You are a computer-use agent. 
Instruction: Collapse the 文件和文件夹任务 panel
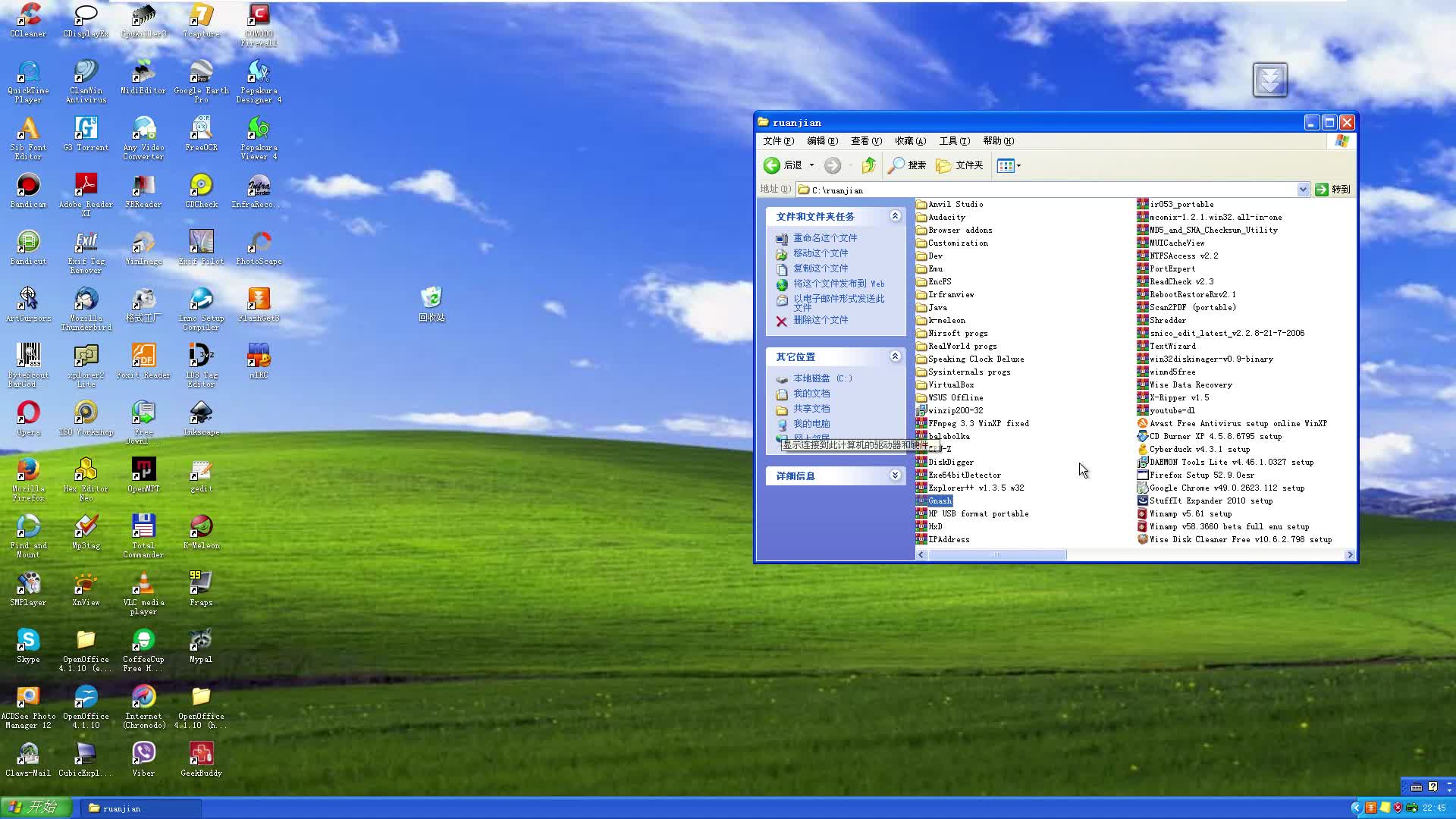[895, 216]
